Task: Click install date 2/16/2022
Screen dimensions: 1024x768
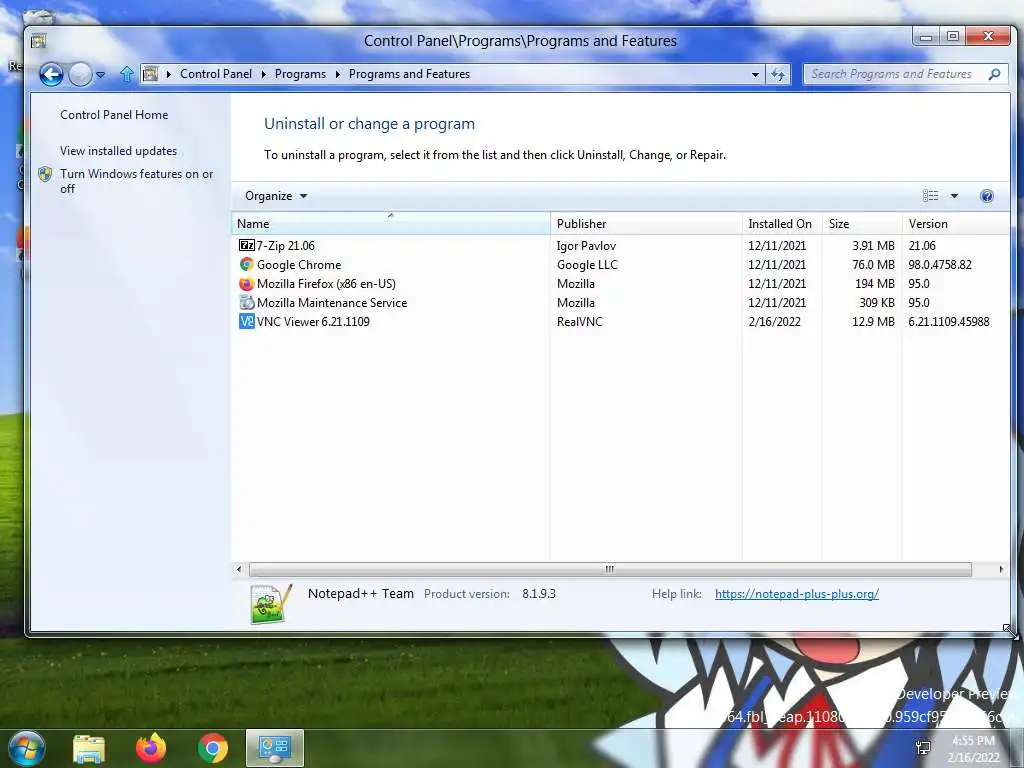Action: 775,321
